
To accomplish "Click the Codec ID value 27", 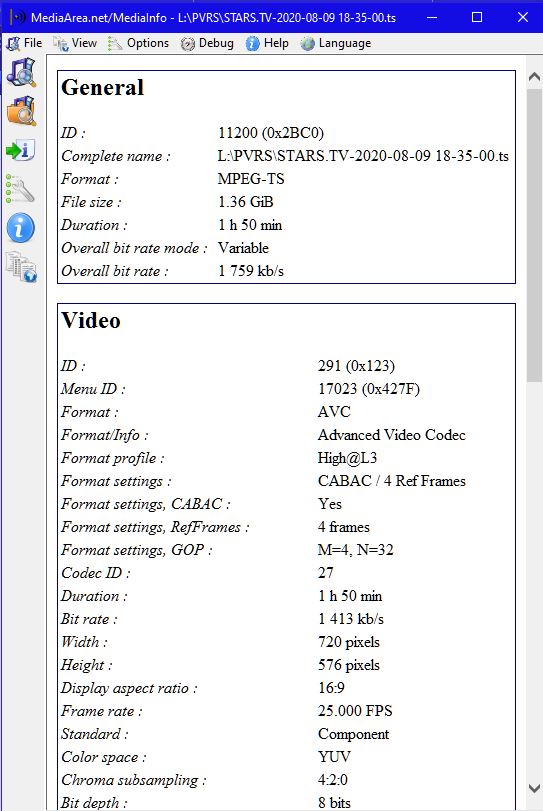I will pyautogui.click(x=326, y=573).
